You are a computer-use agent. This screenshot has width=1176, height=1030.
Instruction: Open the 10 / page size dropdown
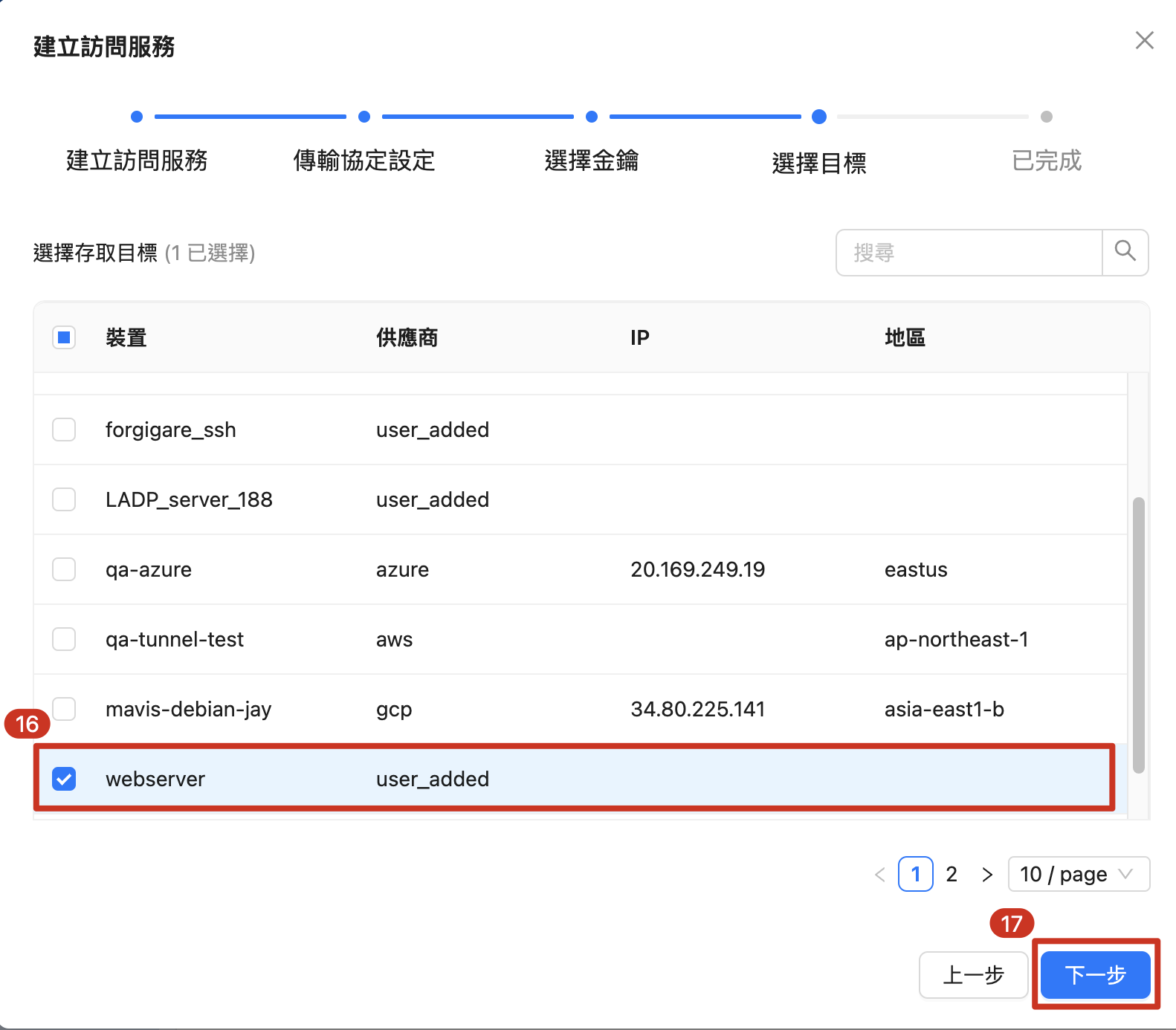pos(1078,875)
